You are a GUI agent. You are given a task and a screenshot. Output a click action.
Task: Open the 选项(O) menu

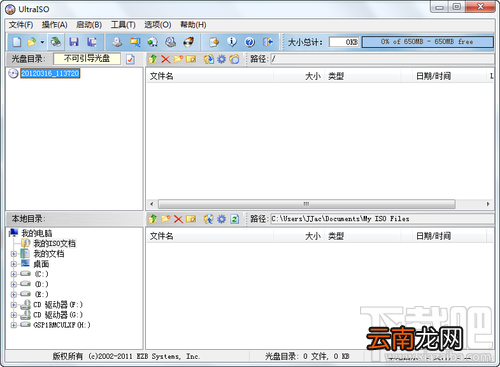[x=158, y=25]
